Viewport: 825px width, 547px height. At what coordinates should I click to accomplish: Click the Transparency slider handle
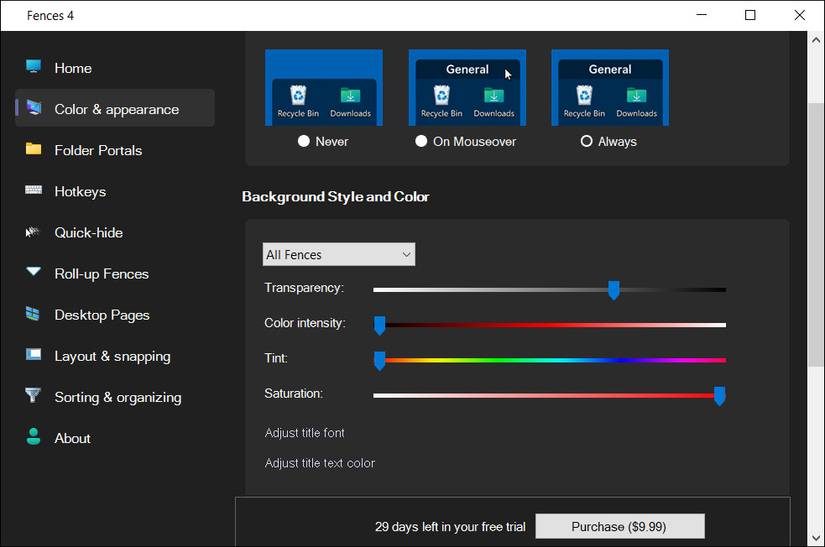tap(614, 290)
